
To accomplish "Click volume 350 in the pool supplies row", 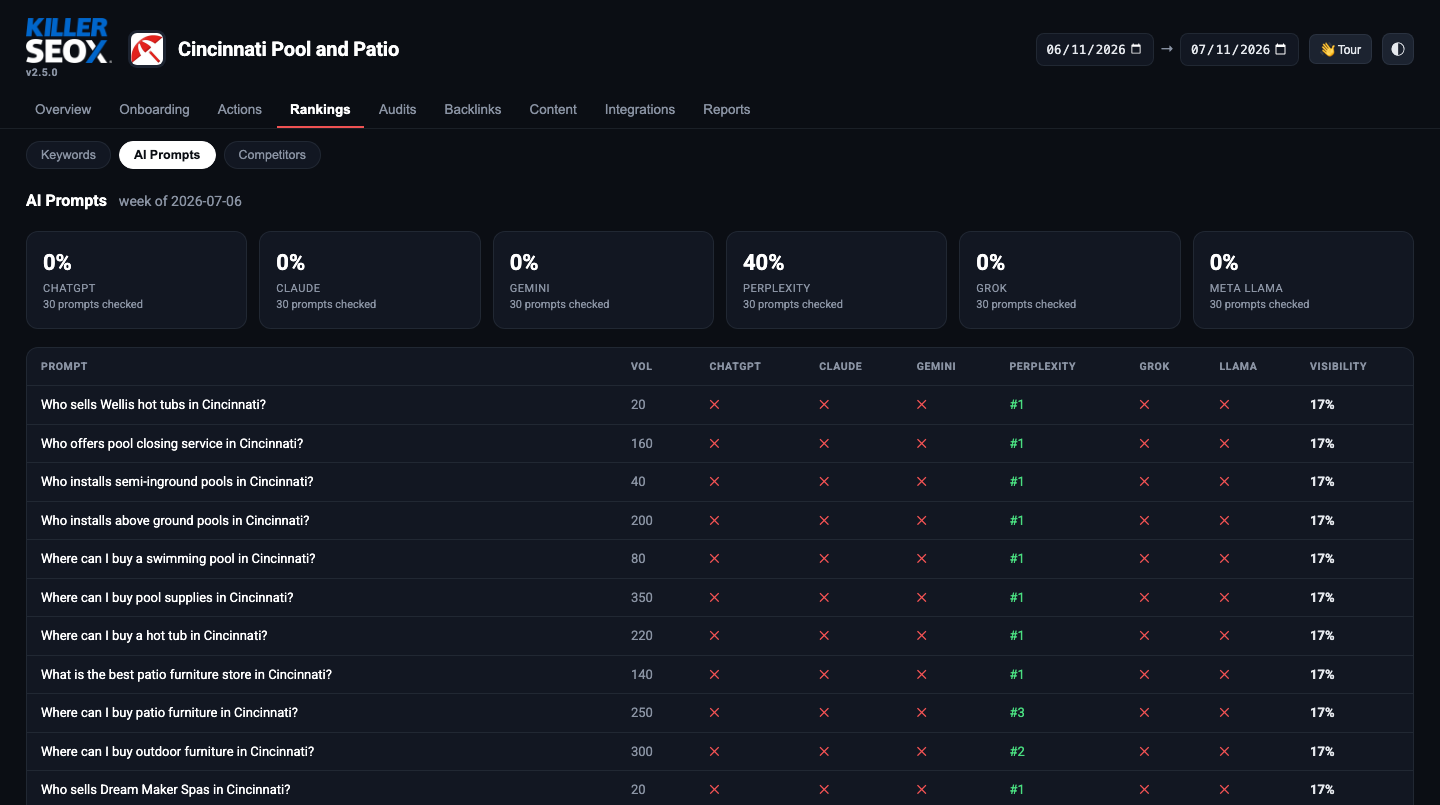I will tap(642, 597).
